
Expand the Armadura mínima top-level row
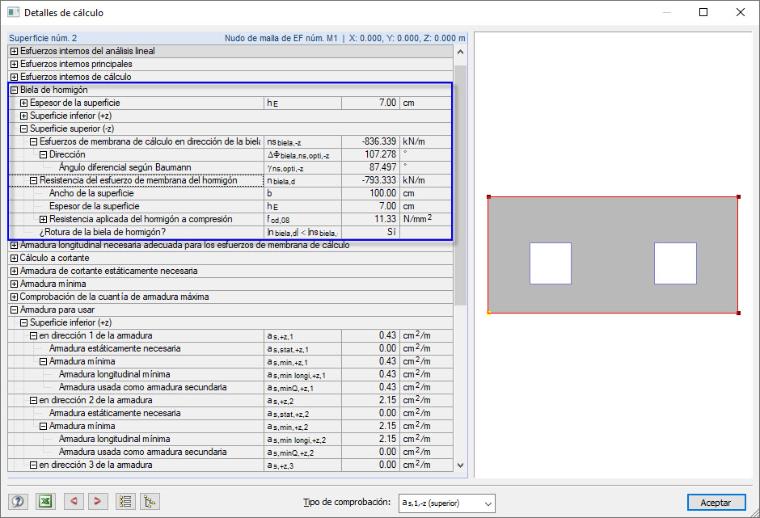(x=14, y=283)
